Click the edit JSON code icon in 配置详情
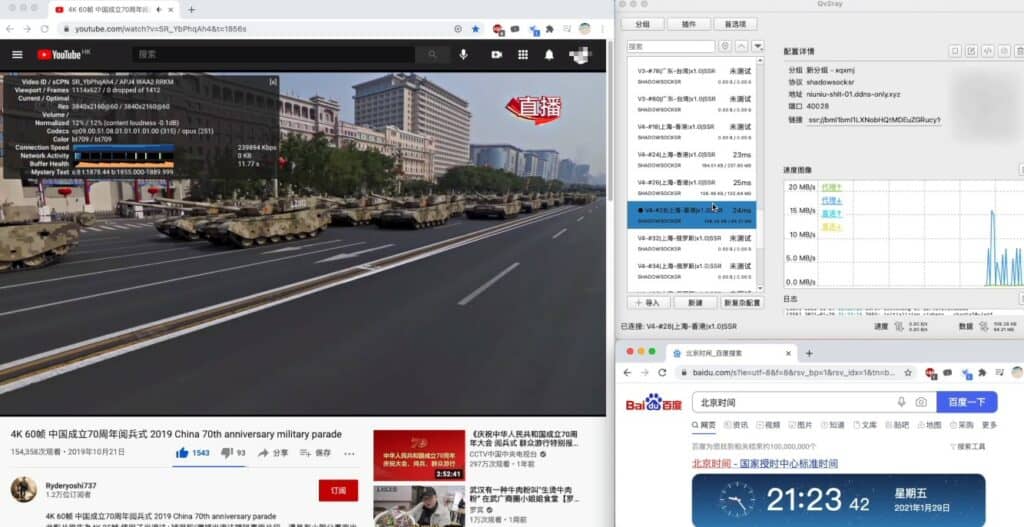The width and height of the screenshot is (1024, 527). tap(987, 51)
